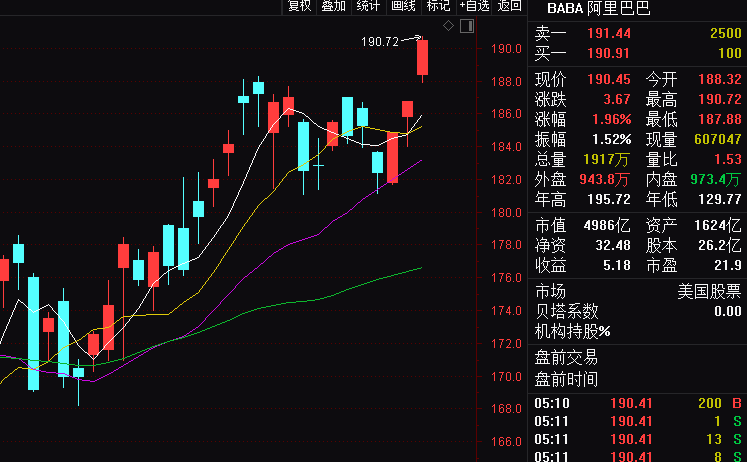Click the 盘前交易 label
The image size is (747, 462).
566,357
